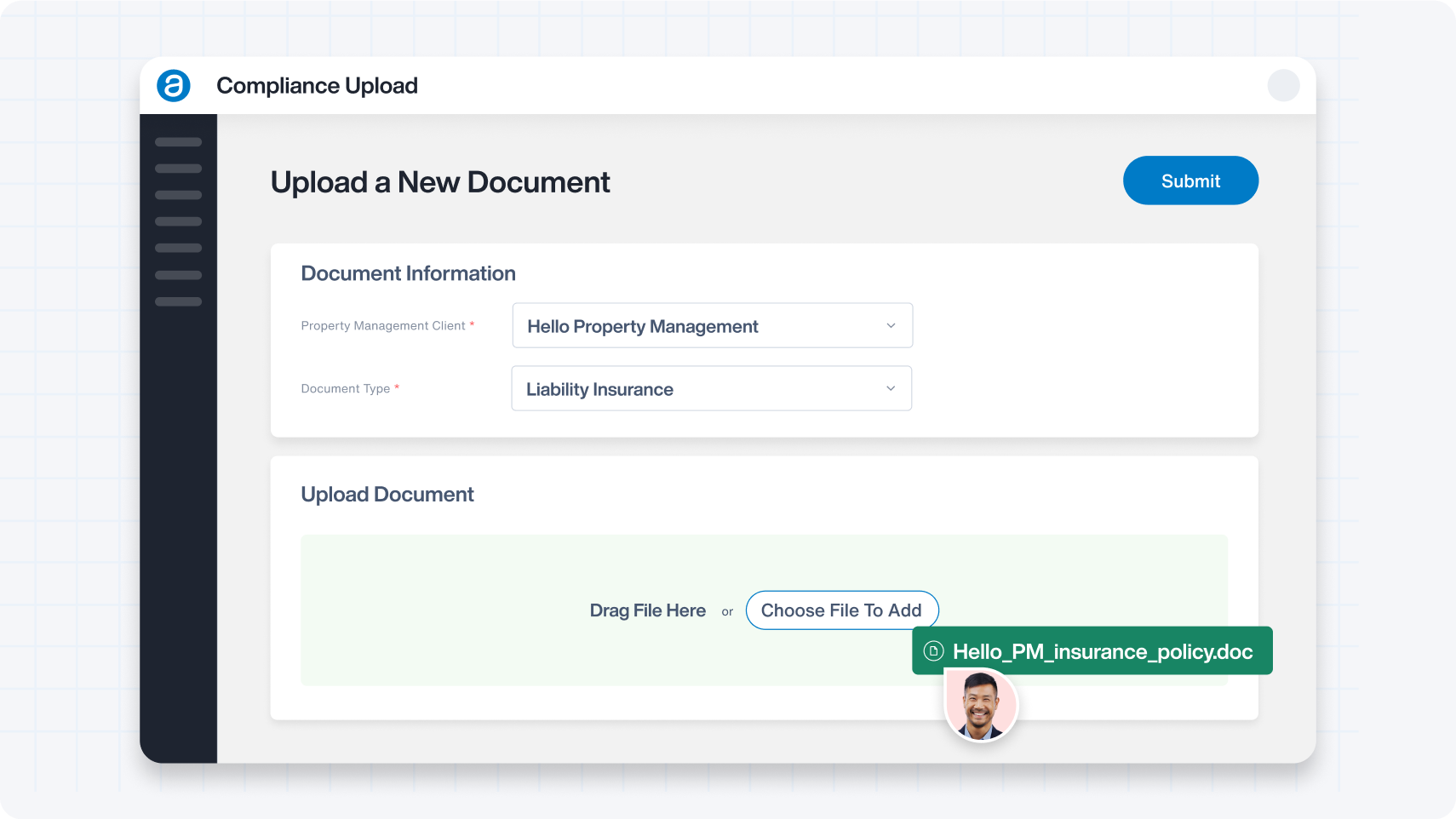Click the Upload a New Document heading
The width and height of the screenshot is (1456, 819).
coord(440,181)
